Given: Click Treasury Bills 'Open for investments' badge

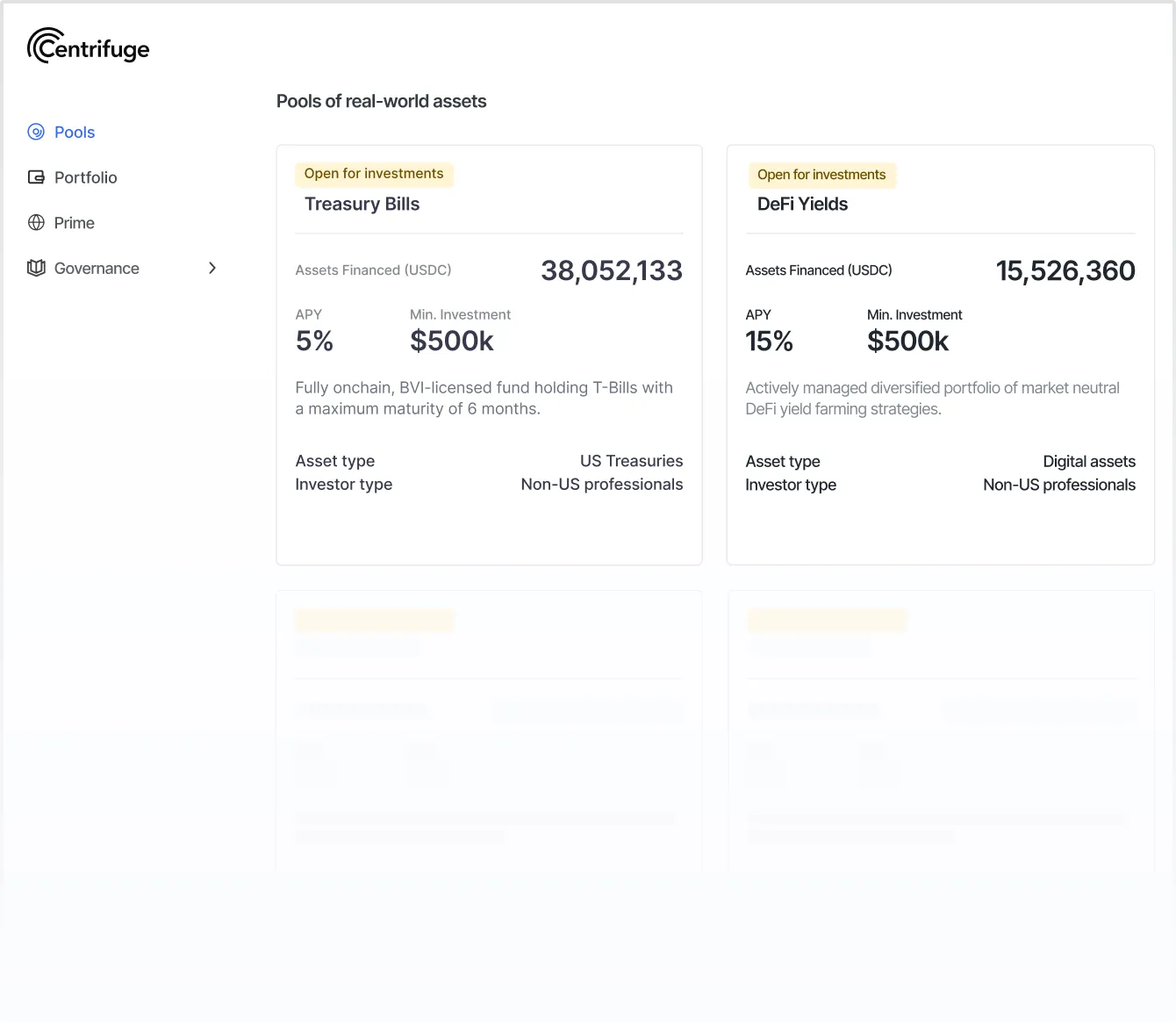Looking at the screenshot, I should pos(374,174).
